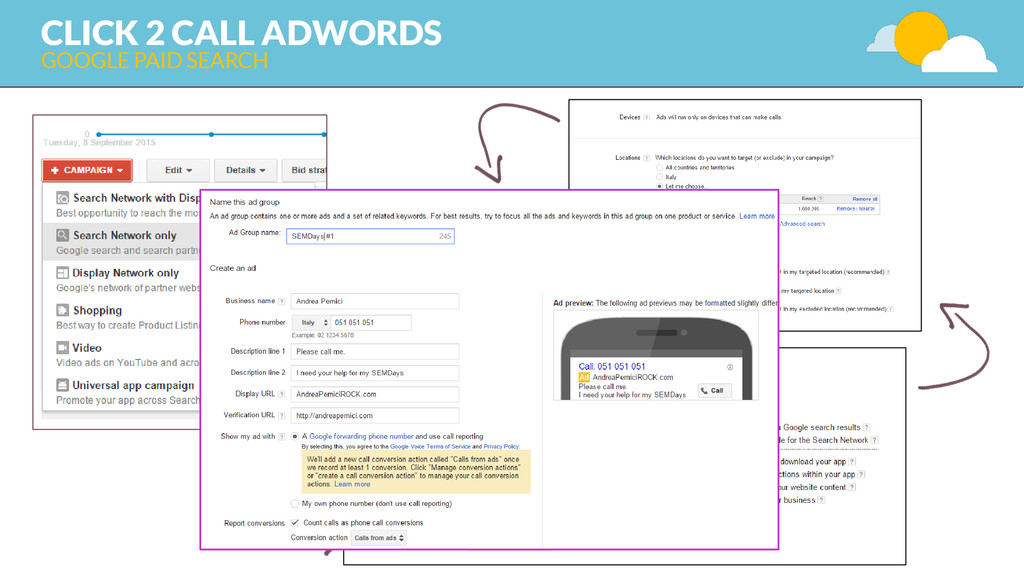Open the Google forwarding phone number link
Viewport: 1024px width, 576px height.
[361, 436]
